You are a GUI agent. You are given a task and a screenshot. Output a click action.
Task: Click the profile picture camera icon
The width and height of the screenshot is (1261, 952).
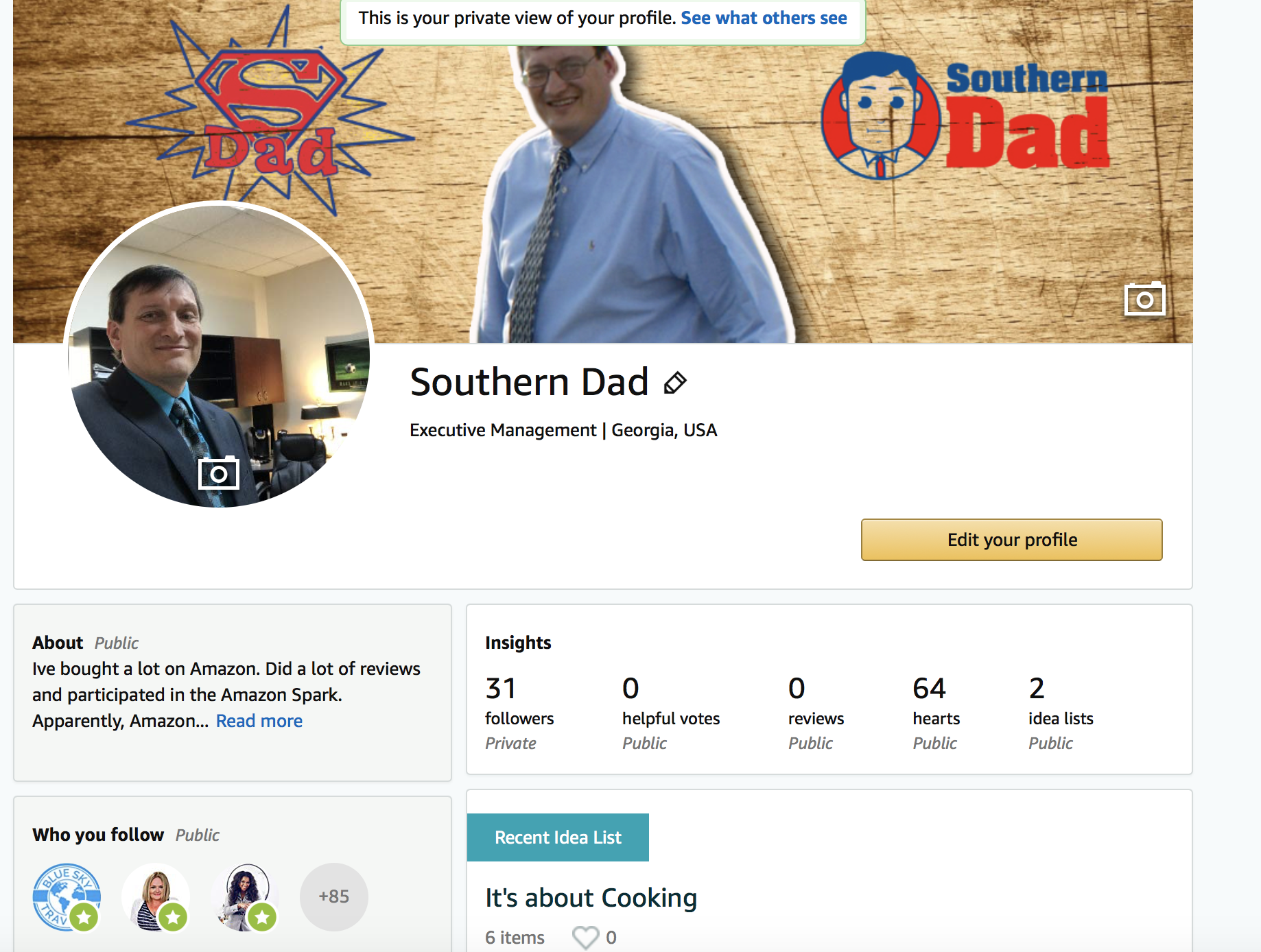218,473
